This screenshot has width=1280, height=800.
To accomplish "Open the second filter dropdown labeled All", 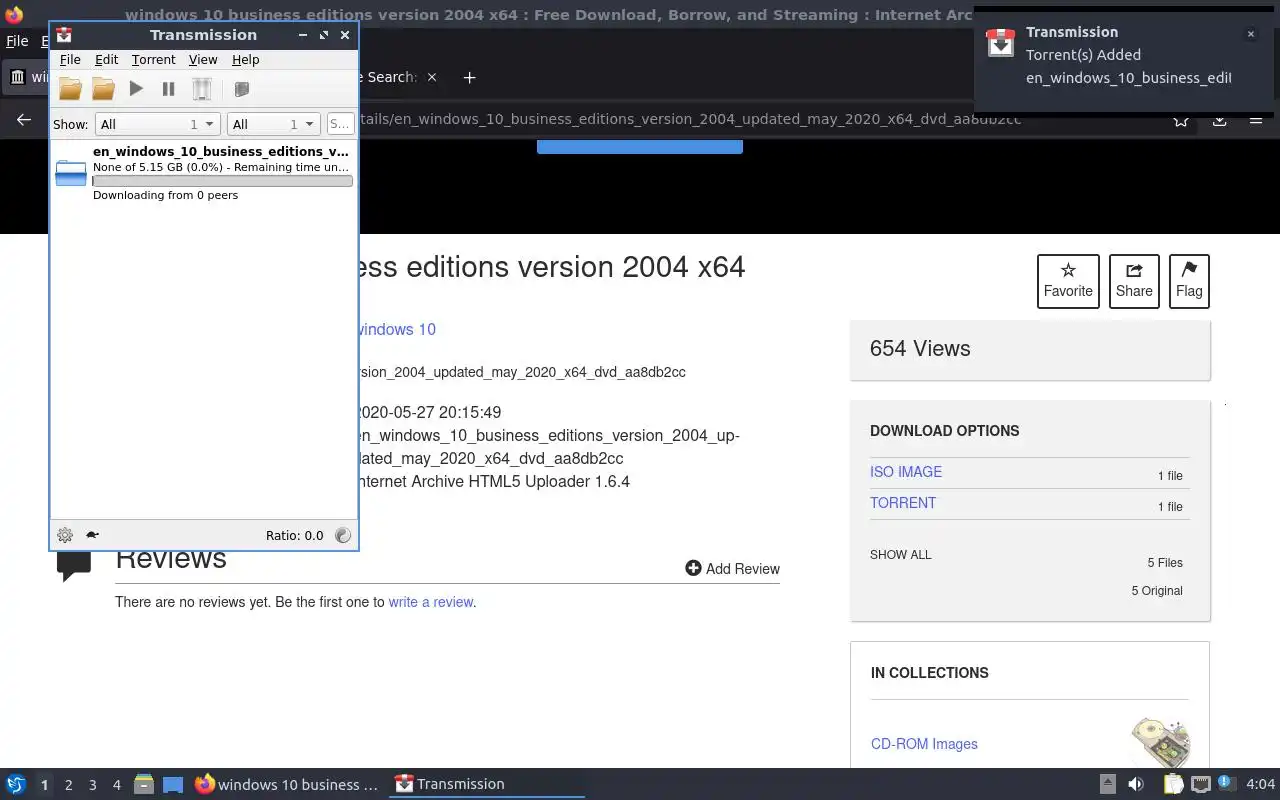I will click(273, 124).
